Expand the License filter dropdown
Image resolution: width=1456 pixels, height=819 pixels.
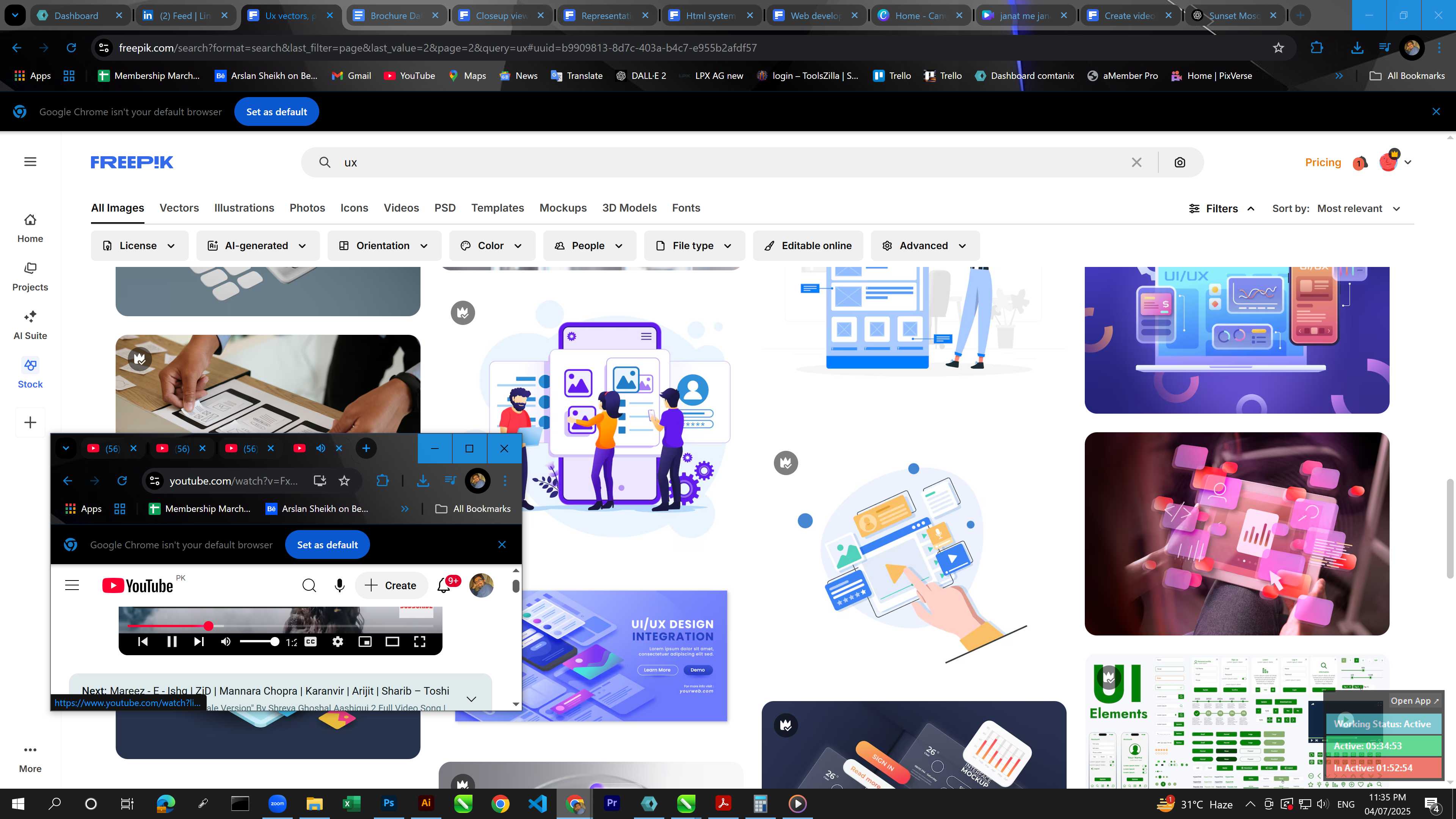tap(140, 246)
